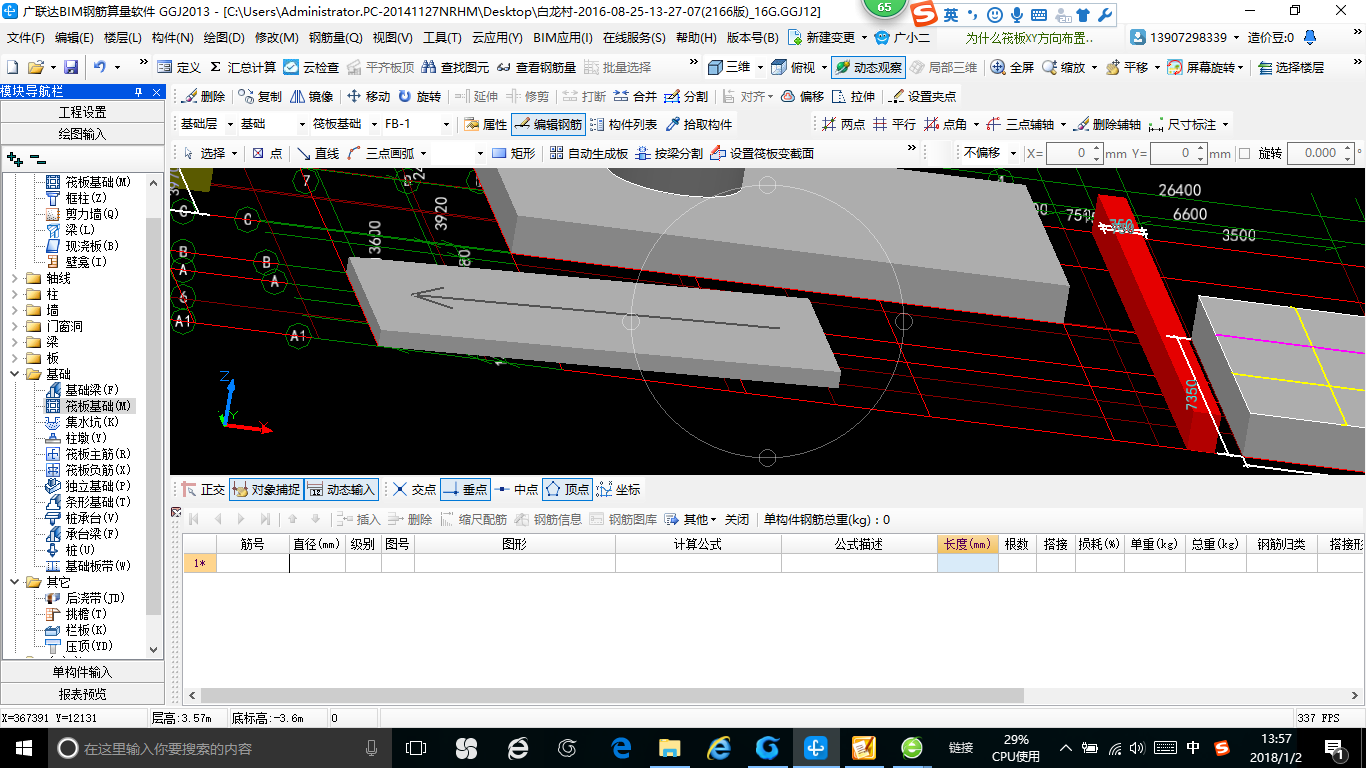
Task: Click 自动生成板 auto-generate slab
Action: [589, 153]
